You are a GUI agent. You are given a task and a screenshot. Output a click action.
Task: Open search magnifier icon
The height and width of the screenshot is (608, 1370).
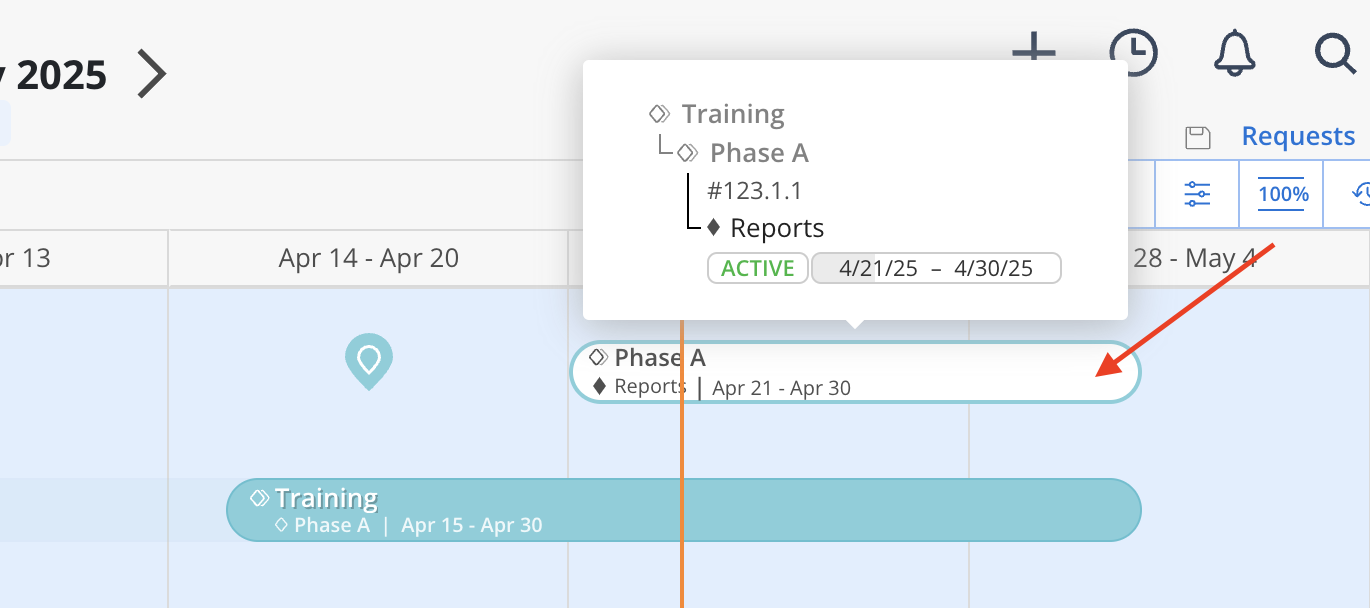1334,52
